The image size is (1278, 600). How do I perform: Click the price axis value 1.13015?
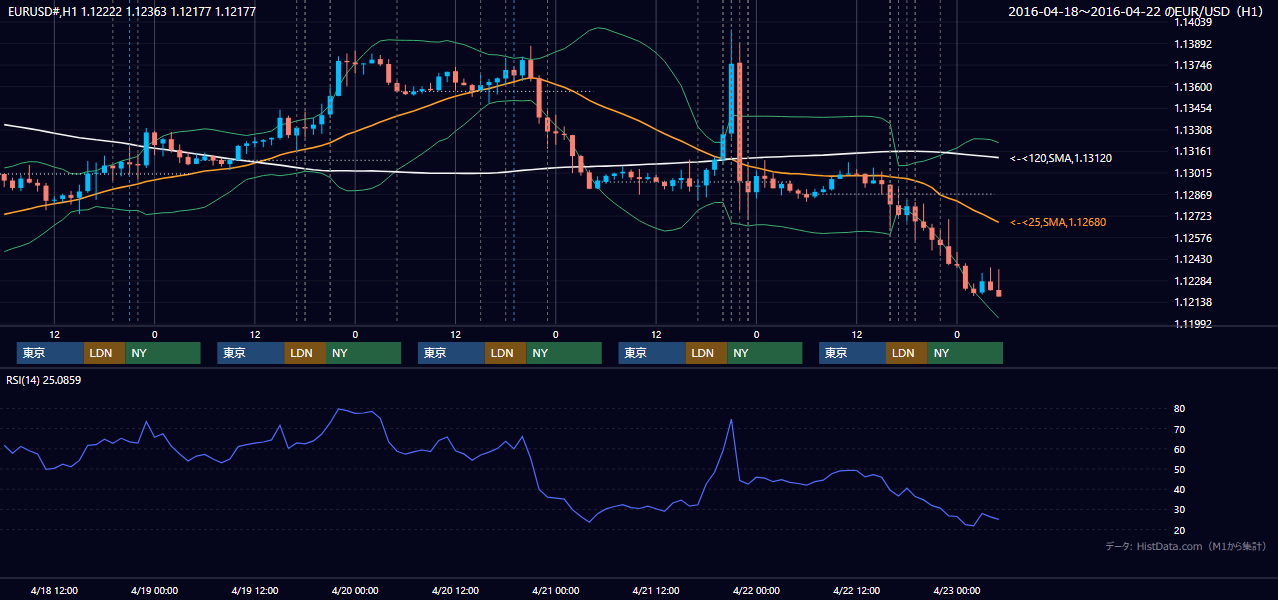point(1193,173)
